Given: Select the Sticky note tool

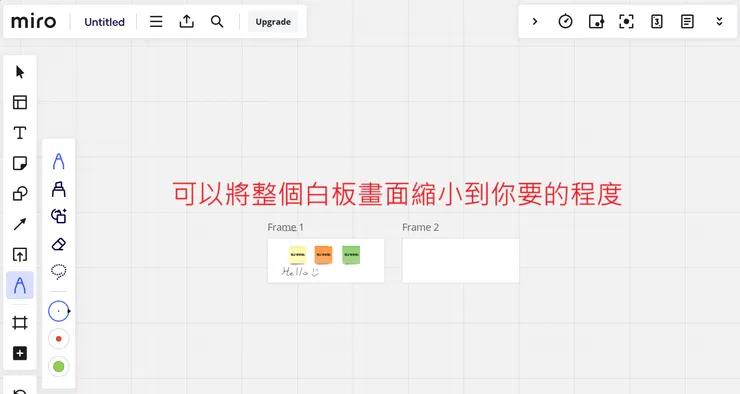Looking at the screenshot, I should pyautogui.click(x=20, y=163).
